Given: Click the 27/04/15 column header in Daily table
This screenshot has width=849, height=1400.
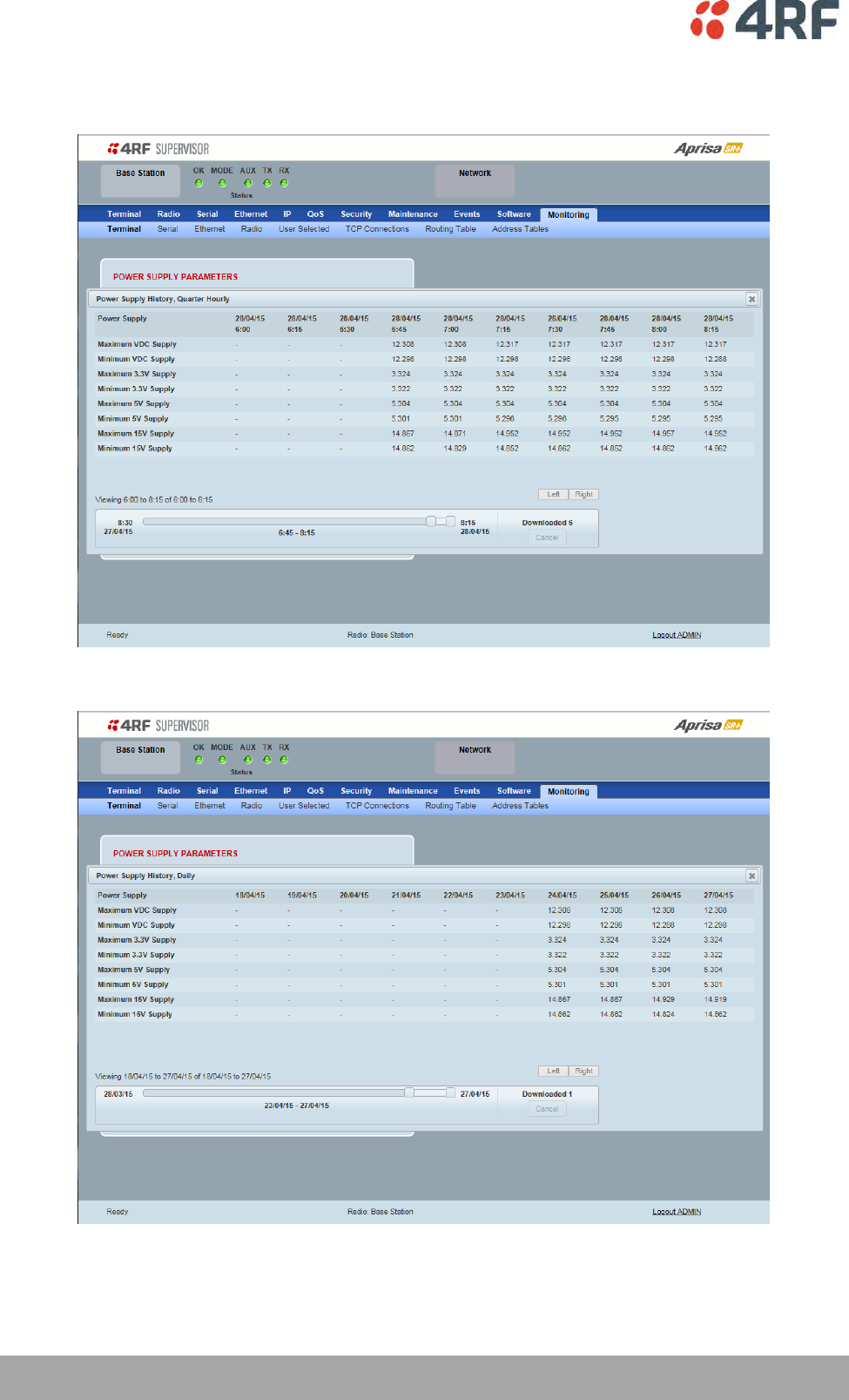Looking at the screenshot, I should click(x=718, y=896).
